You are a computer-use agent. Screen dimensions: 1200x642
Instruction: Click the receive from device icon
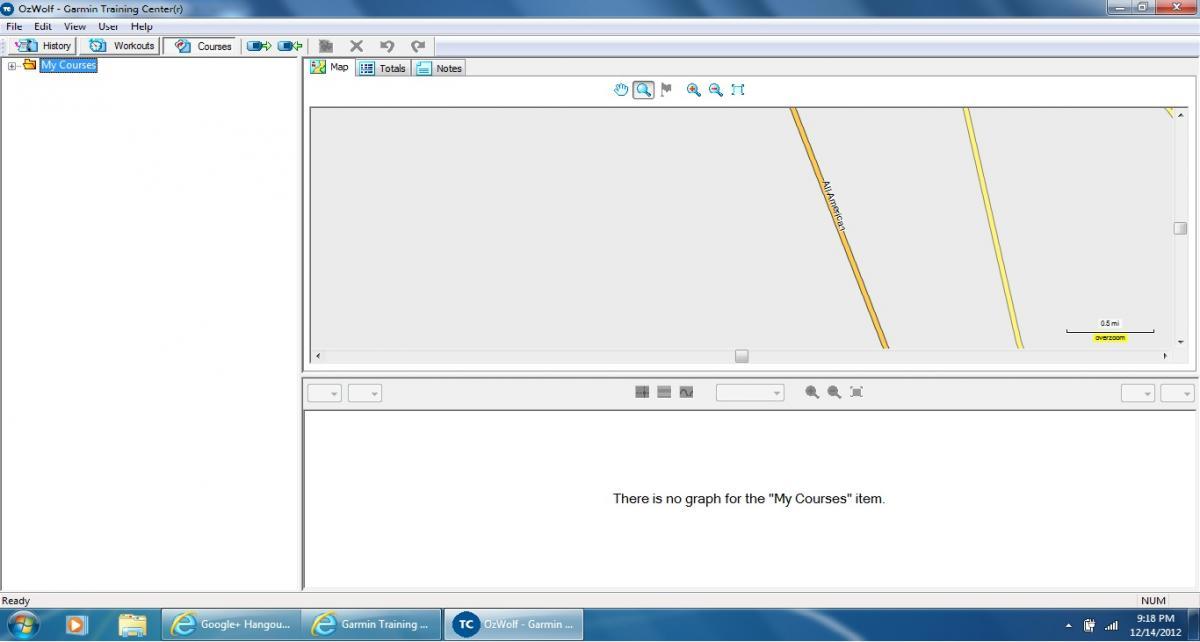point(290,46)
